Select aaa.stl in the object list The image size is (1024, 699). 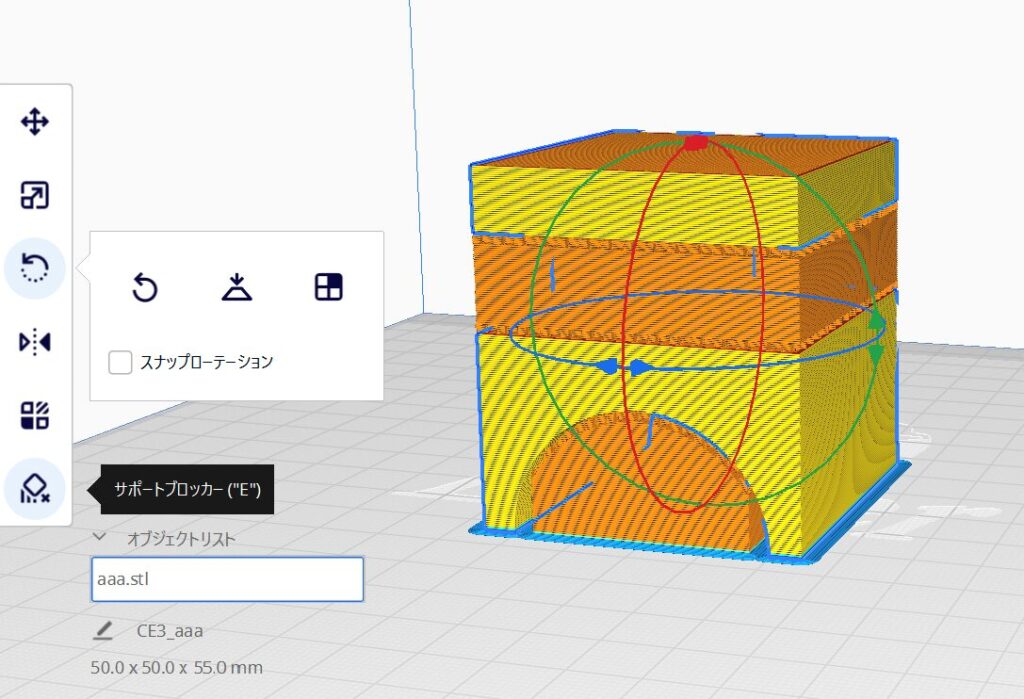click(x=227, y=580)
